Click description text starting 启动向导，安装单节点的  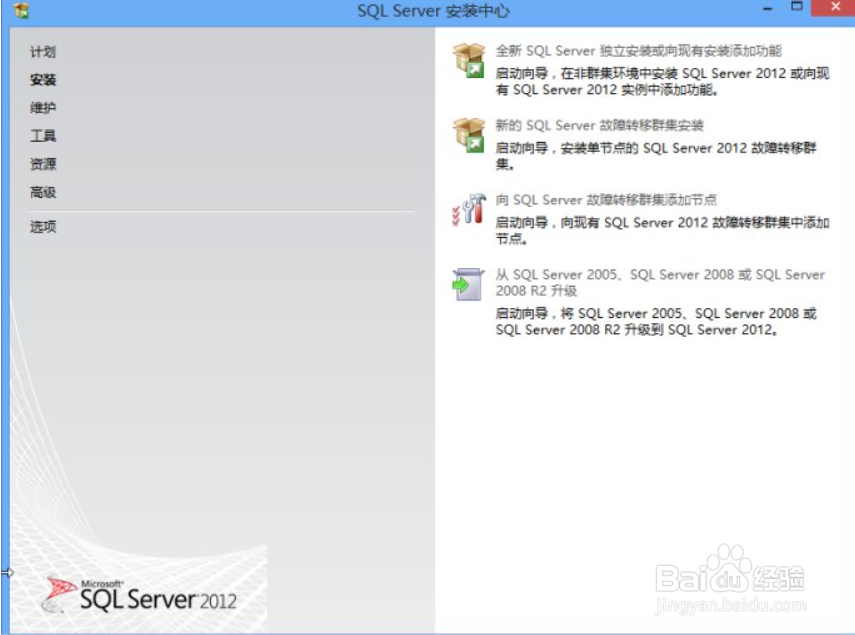coord(655,156)
